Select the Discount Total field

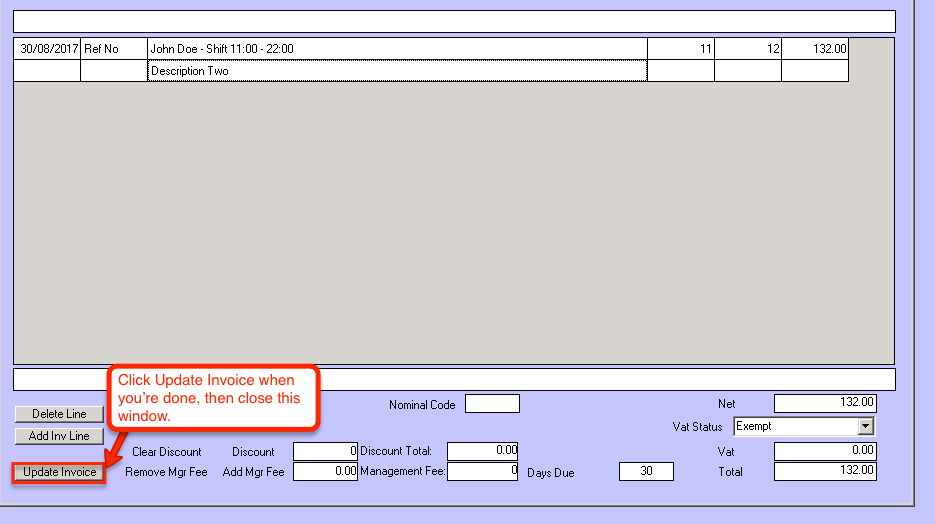click(x=482, y=451)
